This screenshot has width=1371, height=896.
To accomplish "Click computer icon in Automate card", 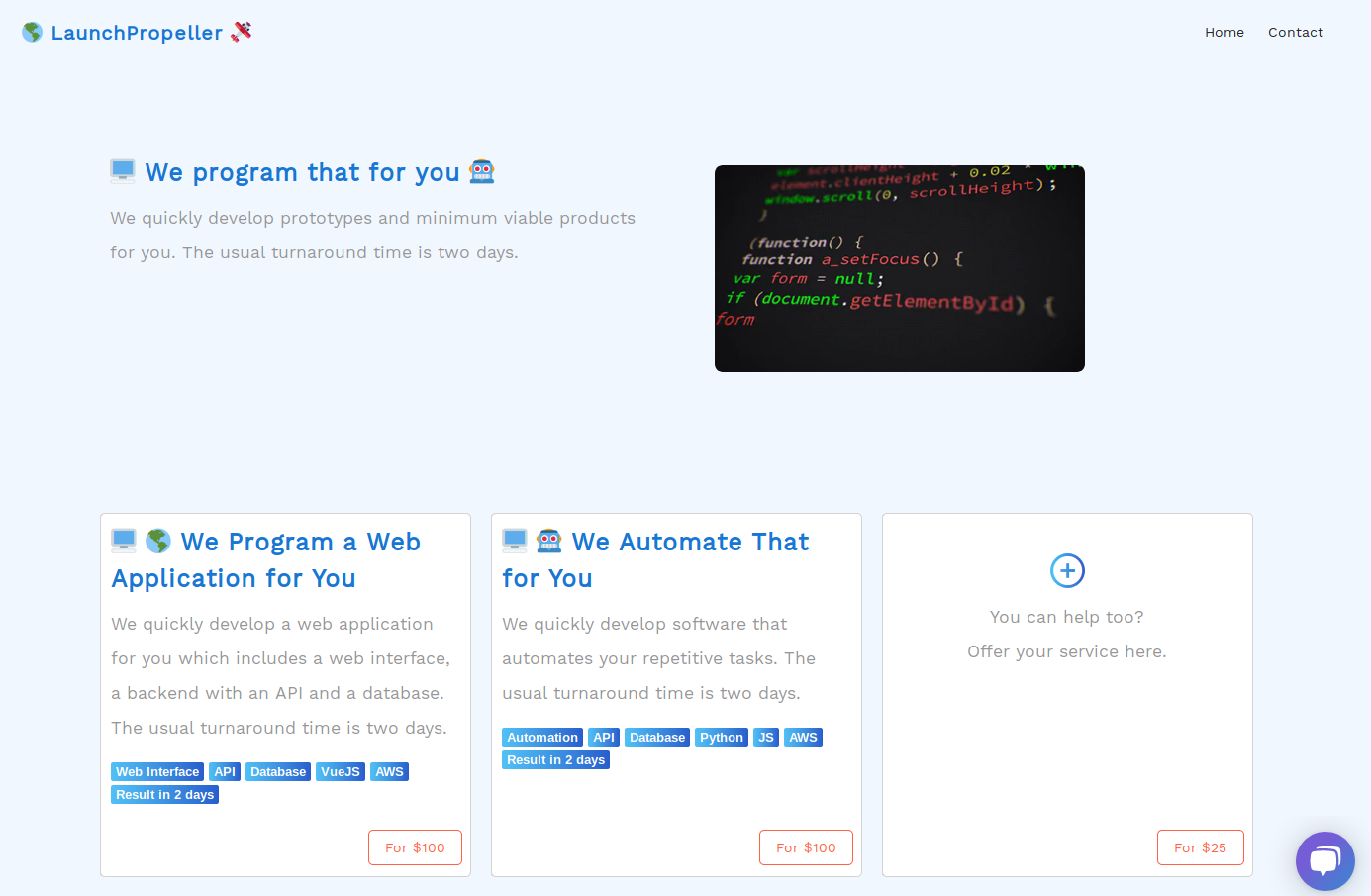I will (x=515, y=541).
